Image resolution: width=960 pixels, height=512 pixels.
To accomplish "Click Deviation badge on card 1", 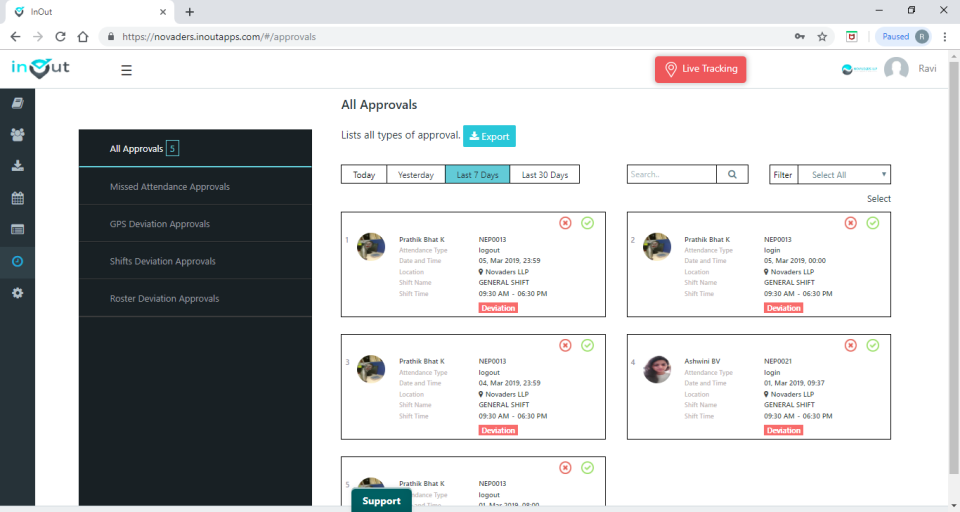I will pos(498,308).
